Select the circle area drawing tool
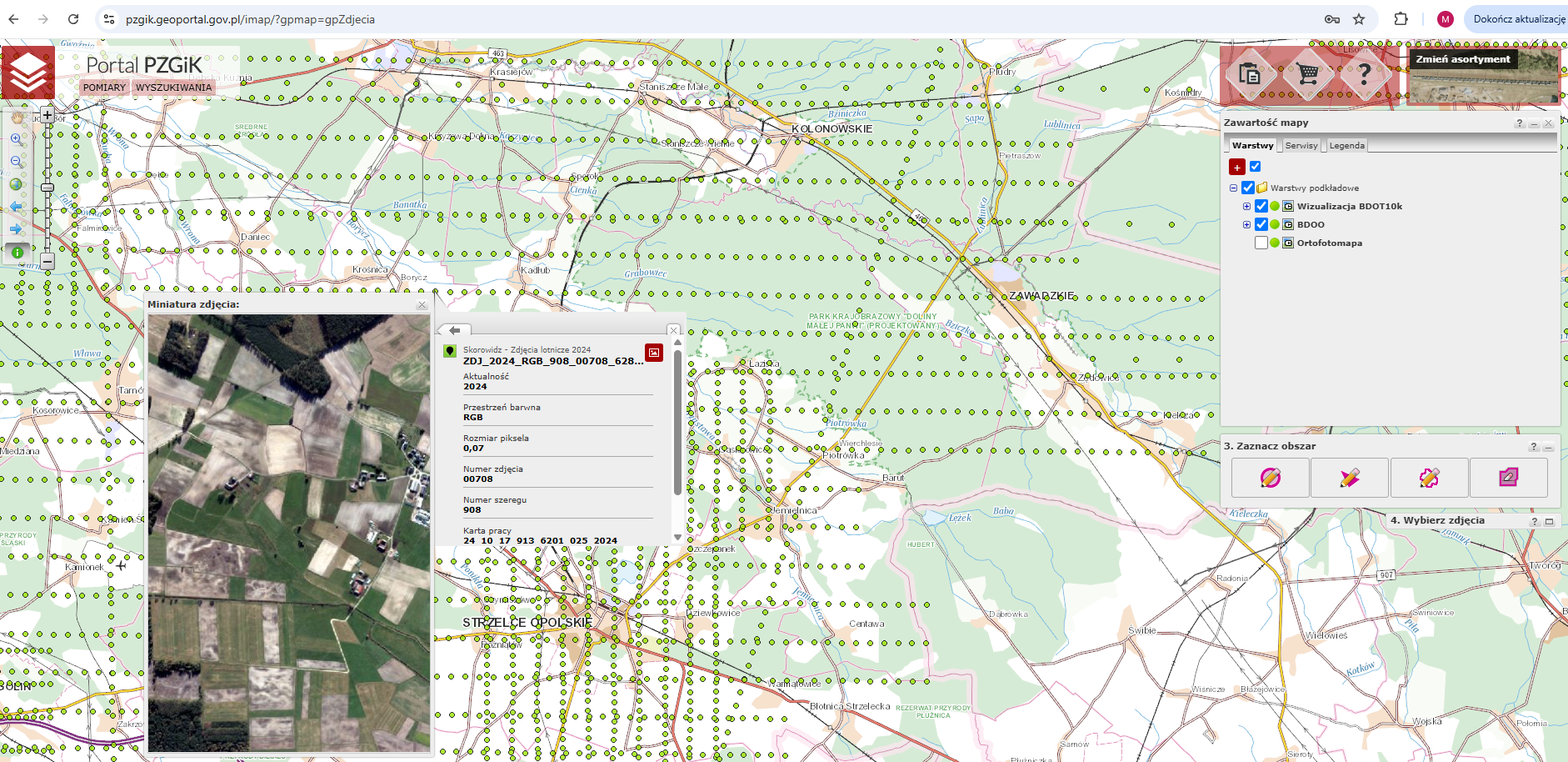The height and width of the screenshot is (762, 1568). coord(1270,478)
